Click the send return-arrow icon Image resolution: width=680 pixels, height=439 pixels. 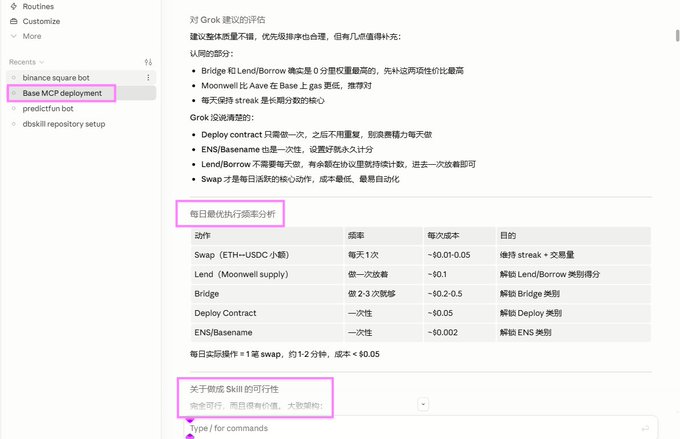tap(645, 428)
